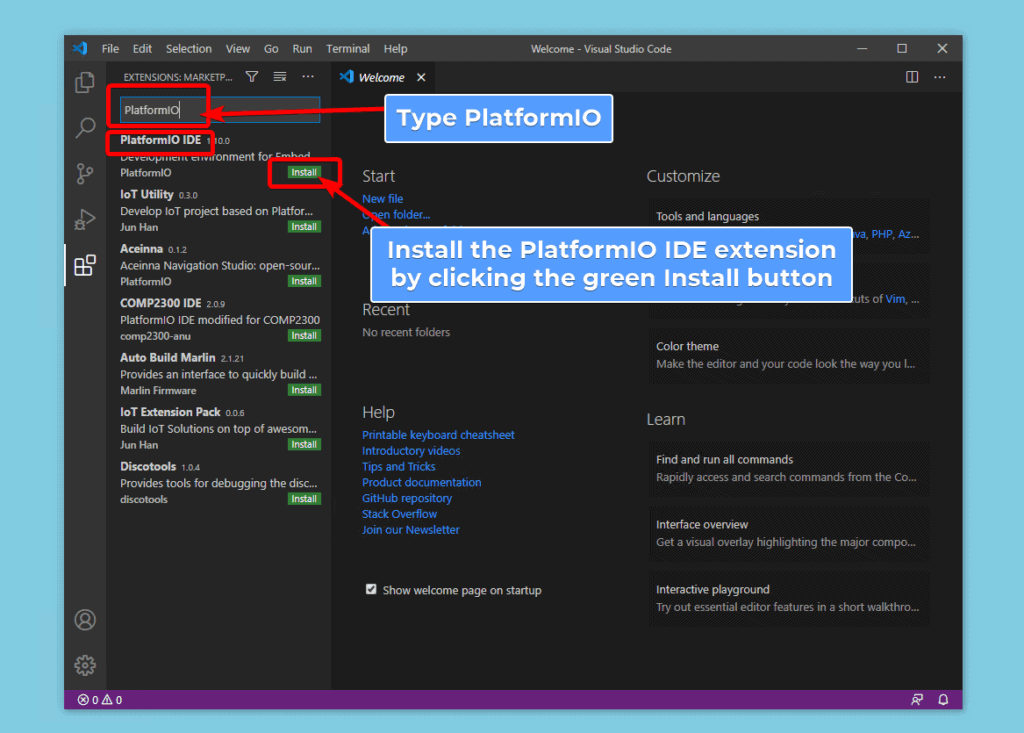Open Find and run all commands card
This screenshot has width=1024, height=733.
coord(789,468)
